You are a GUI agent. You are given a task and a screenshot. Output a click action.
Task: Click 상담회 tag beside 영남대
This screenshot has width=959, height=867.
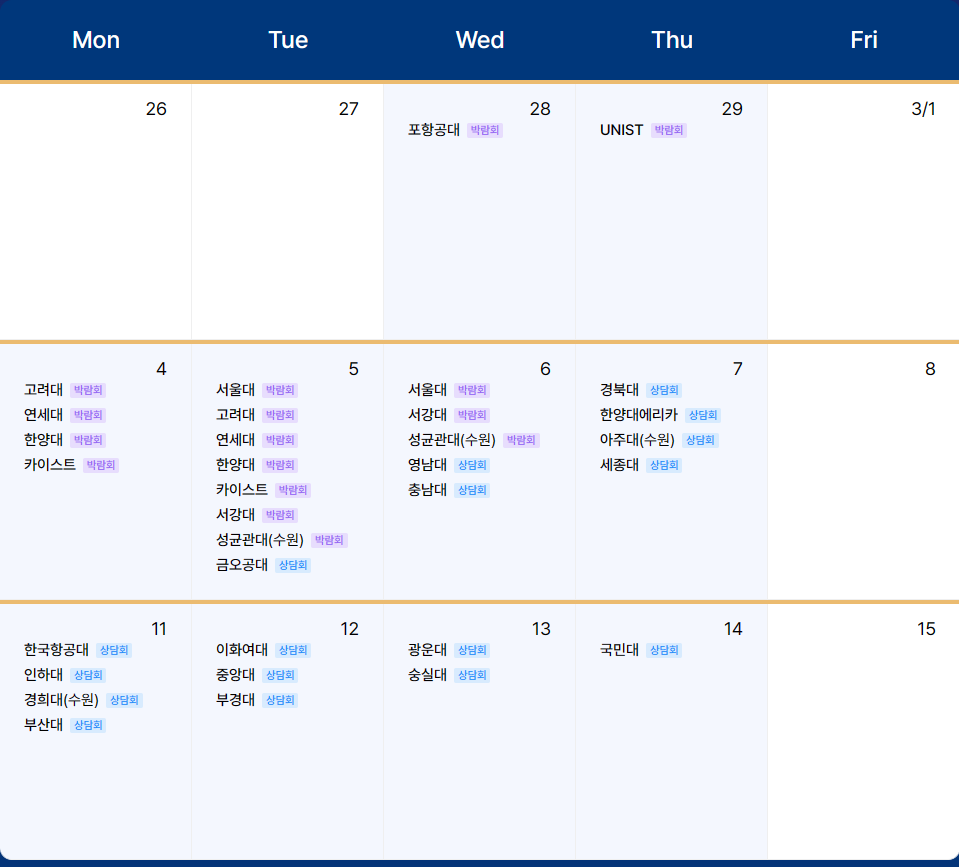(x=472, y=465)
